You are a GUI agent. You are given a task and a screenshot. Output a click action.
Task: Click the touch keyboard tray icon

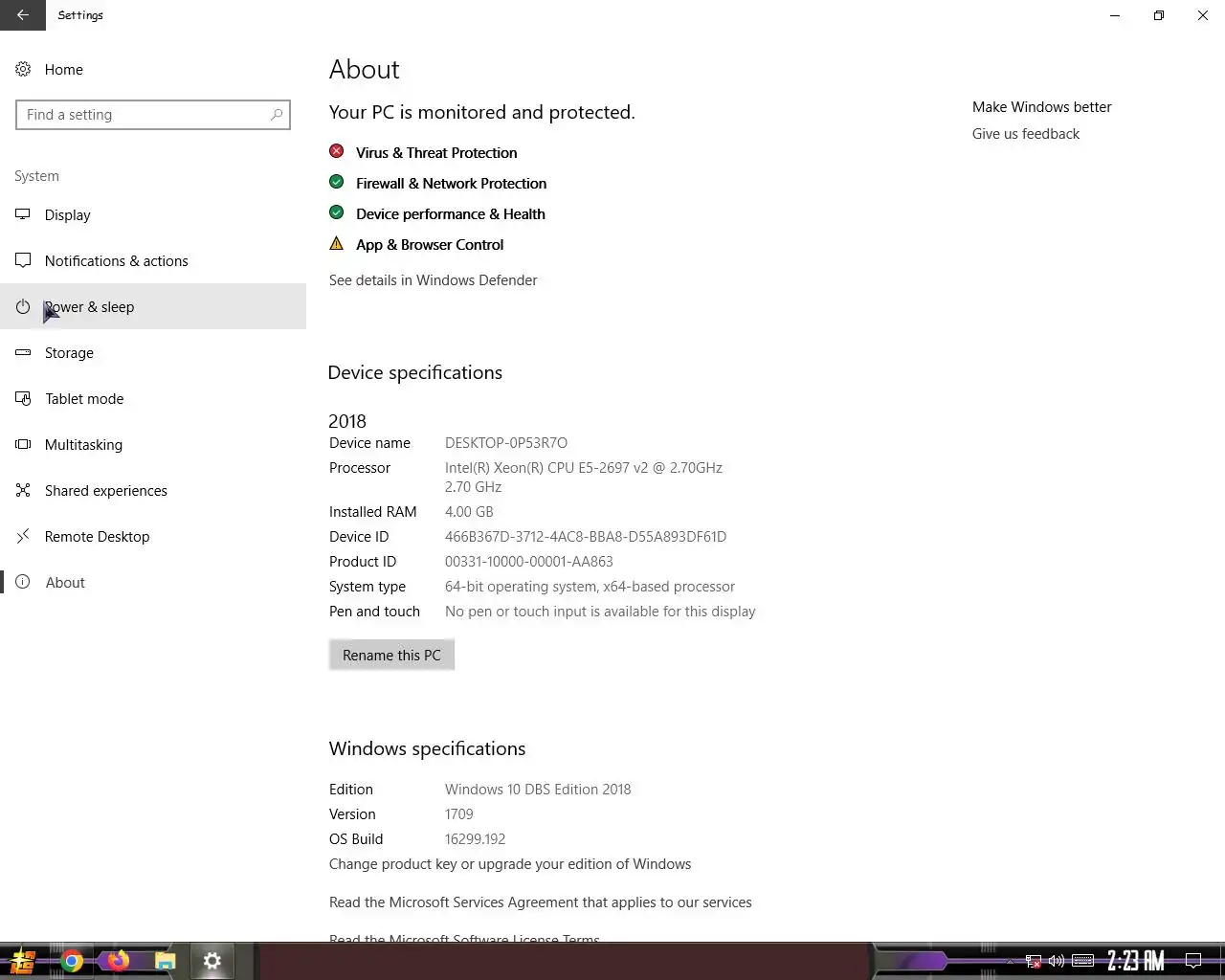(1082, 961)
